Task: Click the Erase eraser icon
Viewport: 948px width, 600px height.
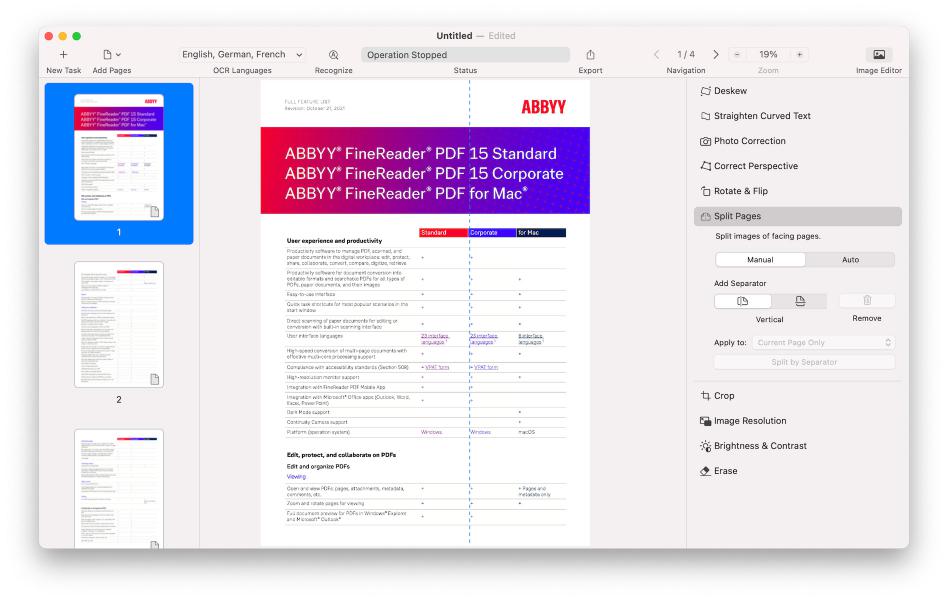Action: point(705,471)
